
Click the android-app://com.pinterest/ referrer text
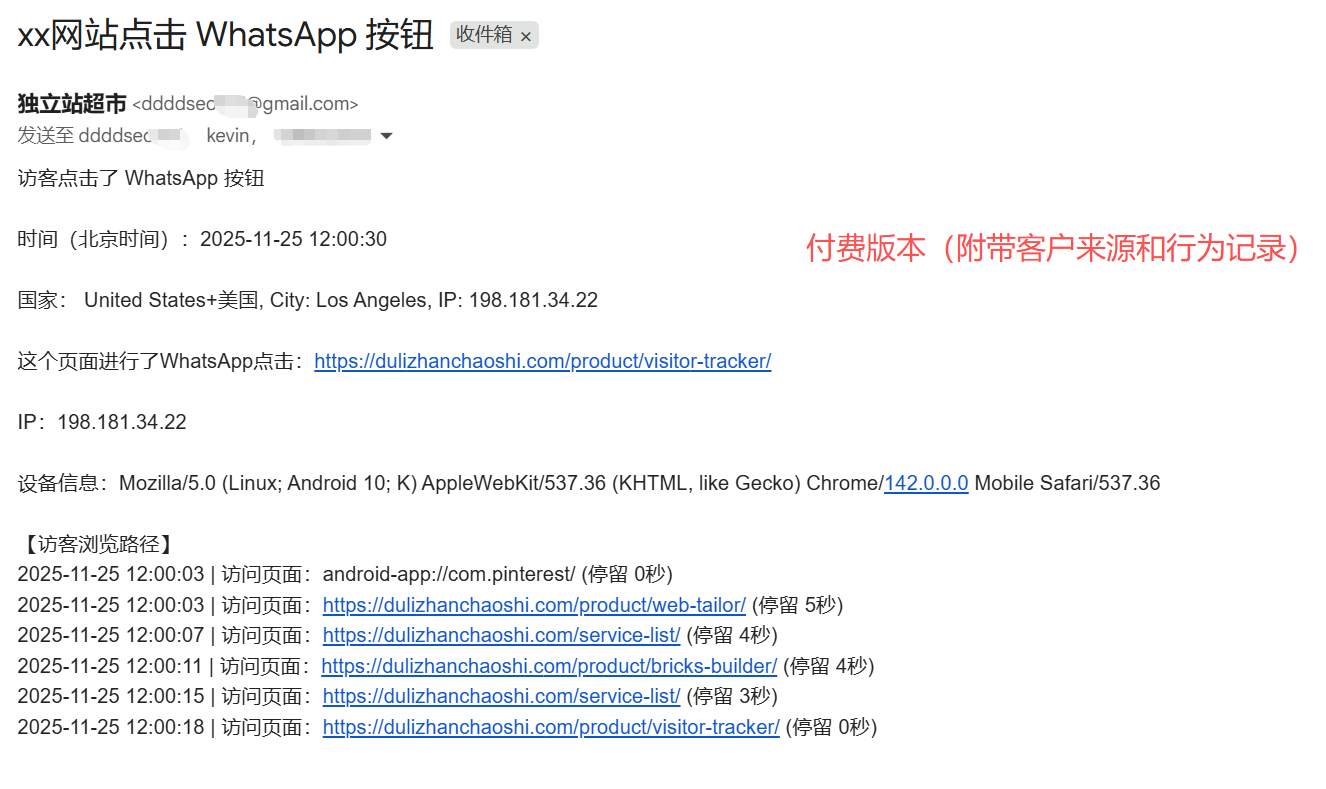[x=448, y=574]
